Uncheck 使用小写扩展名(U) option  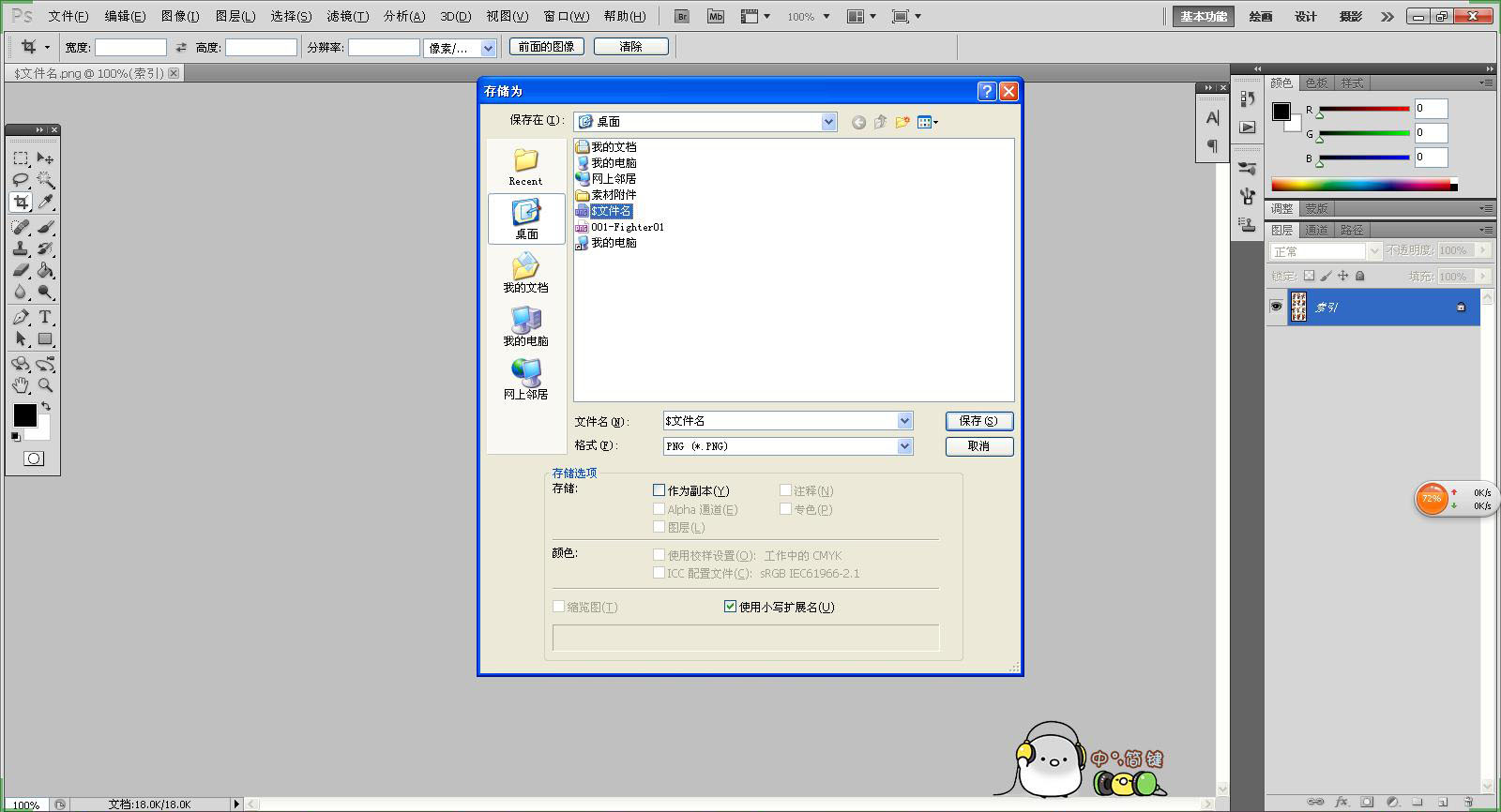[x=730, y=607]
